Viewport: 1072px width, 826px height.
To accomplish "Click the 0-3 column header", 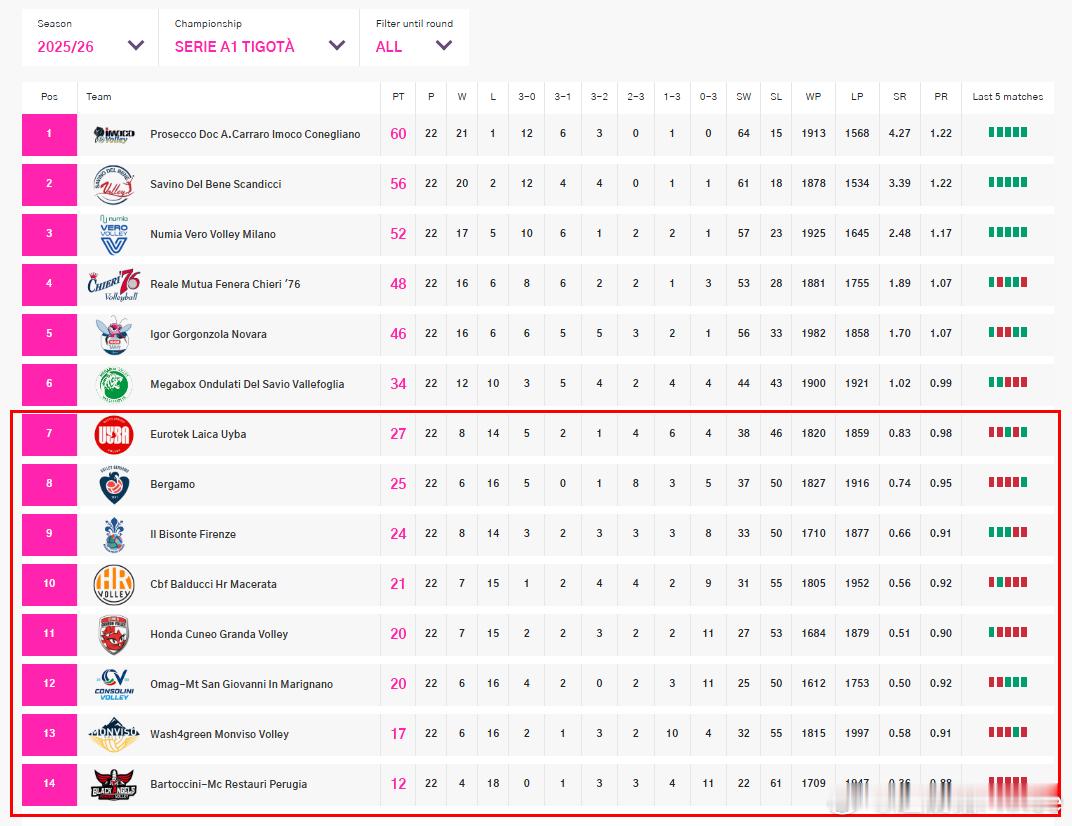I will point(708,96).
